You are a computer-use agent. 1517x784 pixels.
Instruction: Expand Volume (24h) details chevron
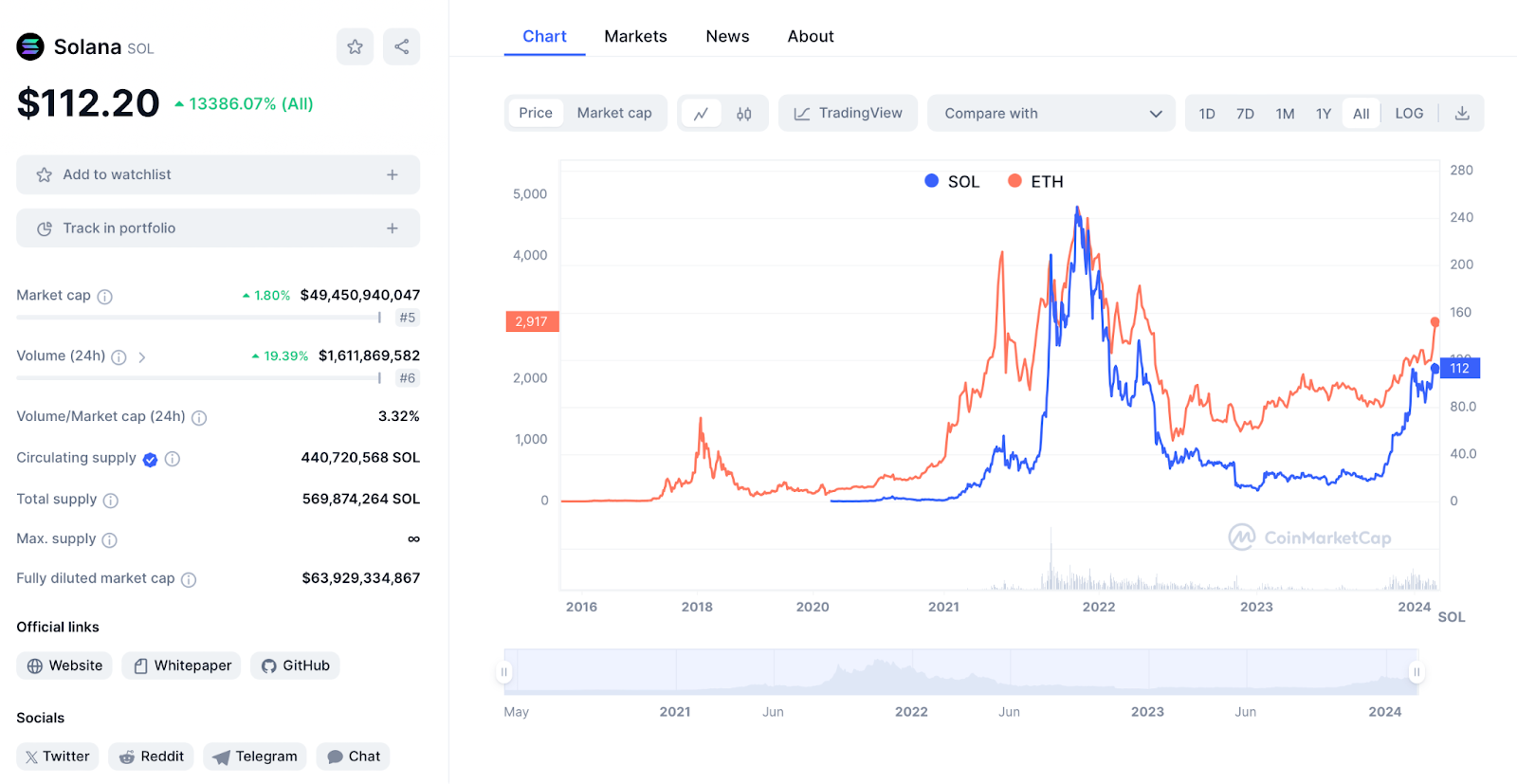[142, 357]
